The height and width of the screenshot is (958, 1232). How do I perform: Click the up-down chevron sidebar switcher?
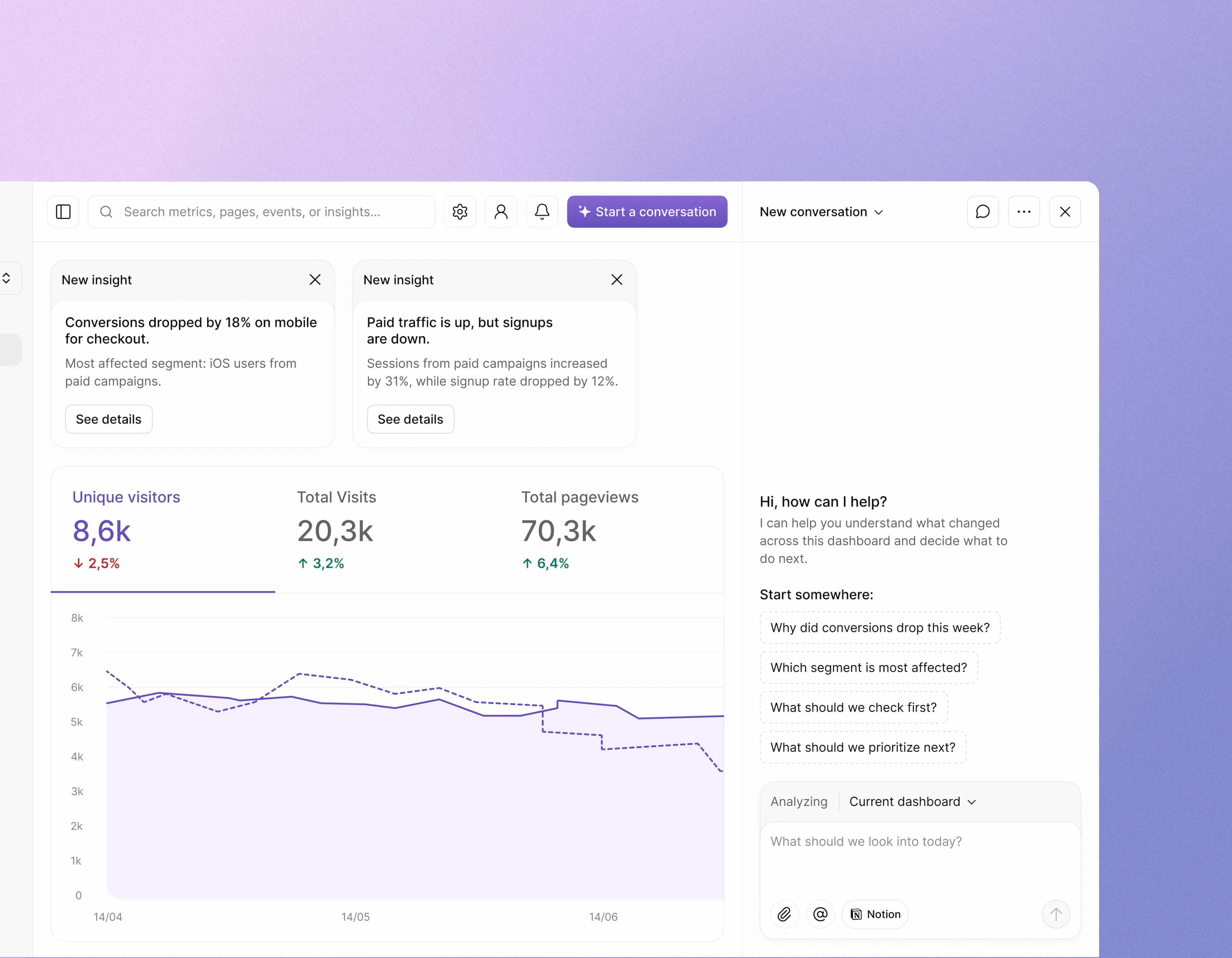tap(7, 278)
